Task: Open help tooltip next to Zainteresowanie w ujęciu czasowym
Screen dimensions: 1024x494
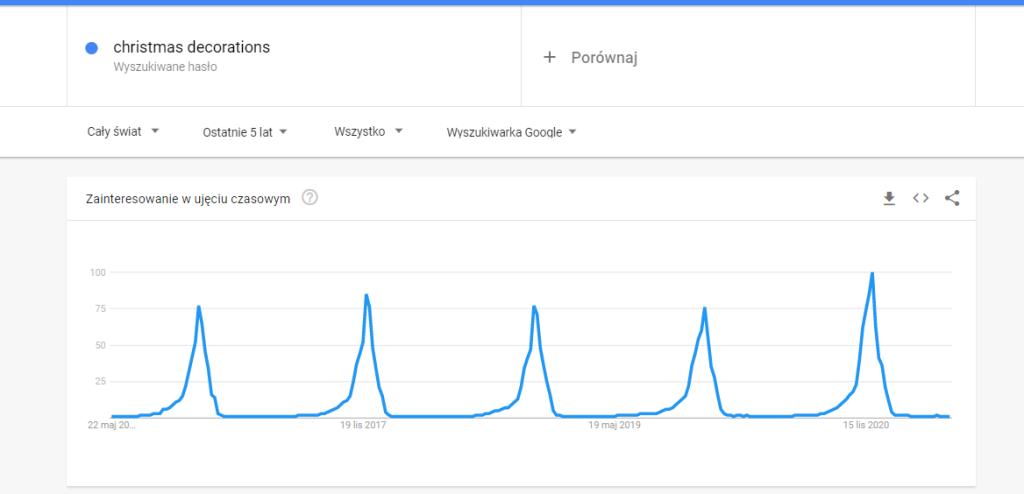Action: coord(310,197)
